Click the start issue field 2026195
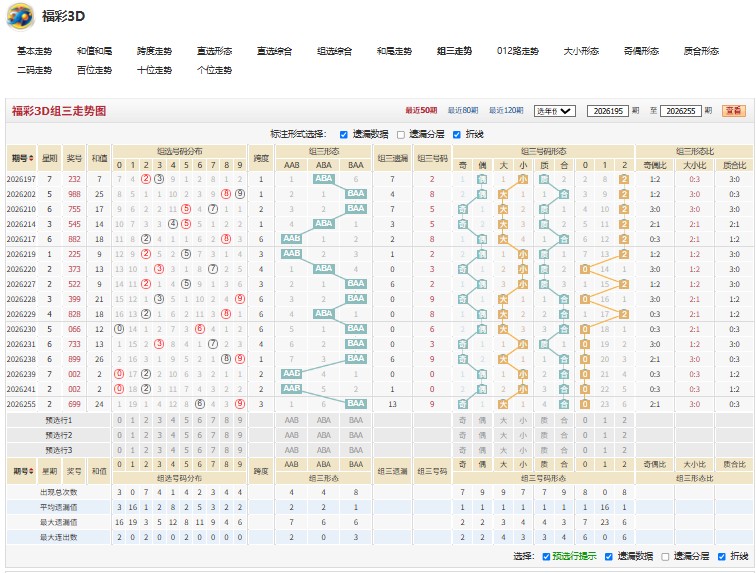Image resolution: width=756 pixels, height=573 pixels. tap(608, 111)
